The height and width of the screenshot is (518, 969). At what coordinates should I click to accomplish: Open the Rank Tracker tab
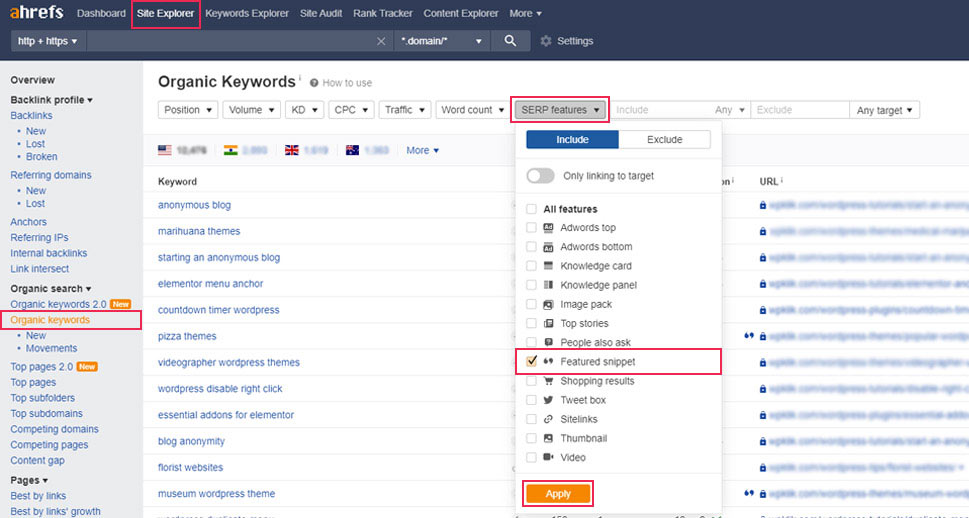(383, 13)
